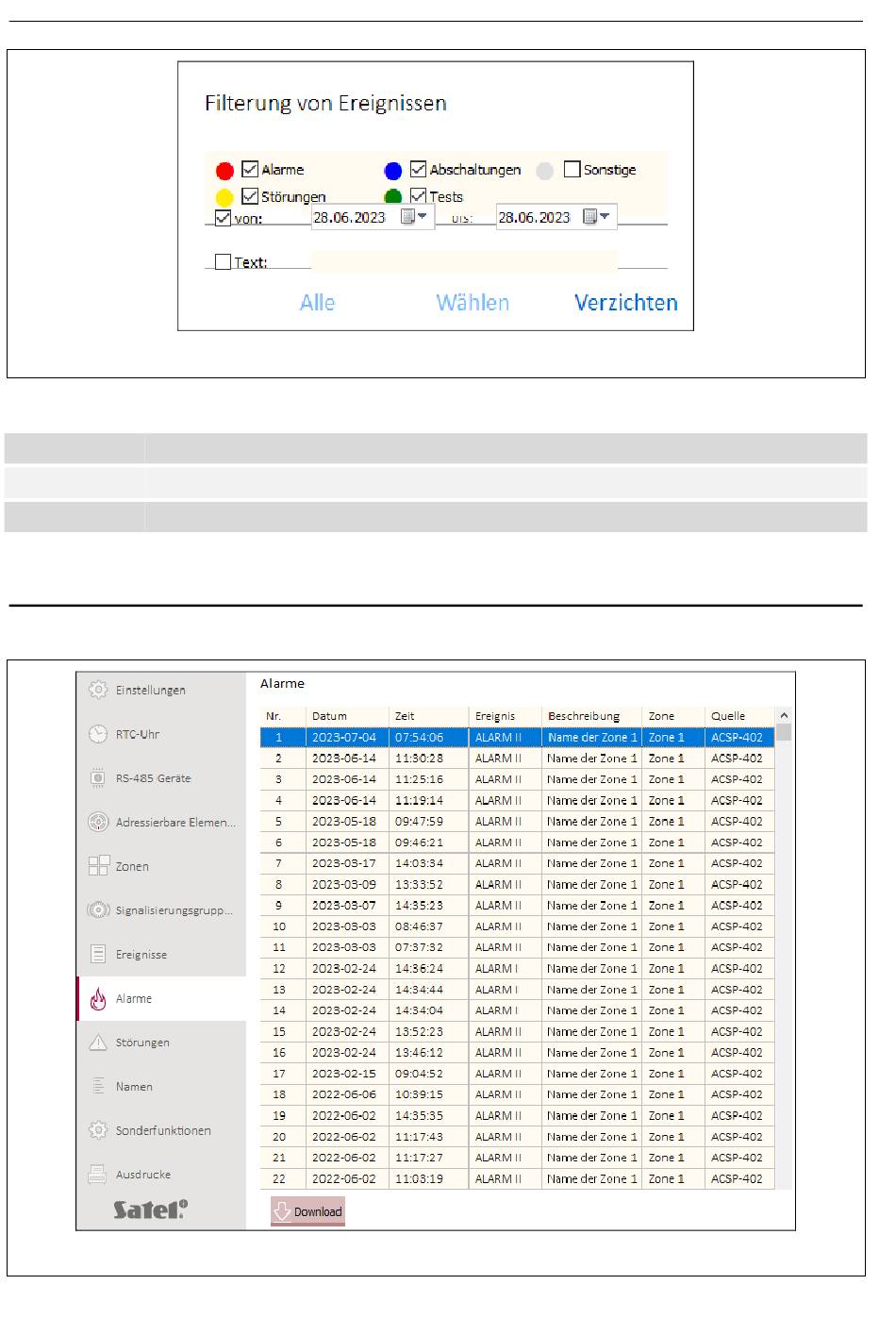Screen dimensions: 896x1318
Task: Select the RS-485 Geräte icon
Action: [98, 778]
